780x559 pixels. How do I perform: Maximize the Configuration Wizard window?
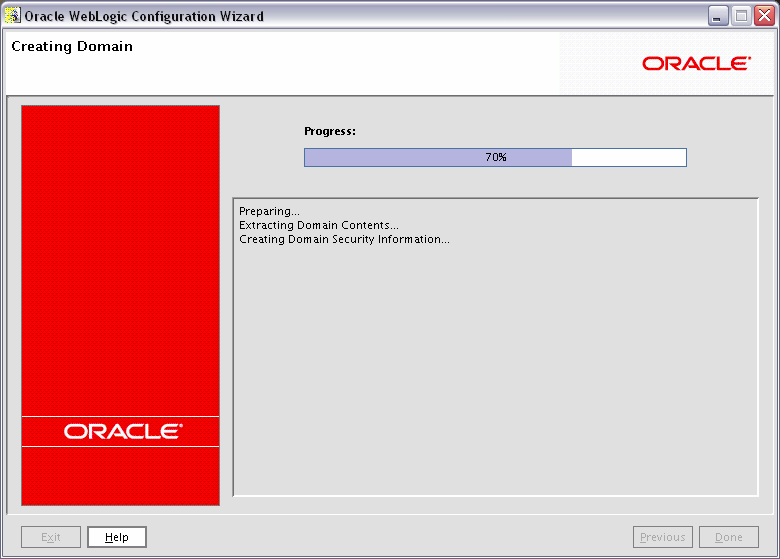(741, 16)
